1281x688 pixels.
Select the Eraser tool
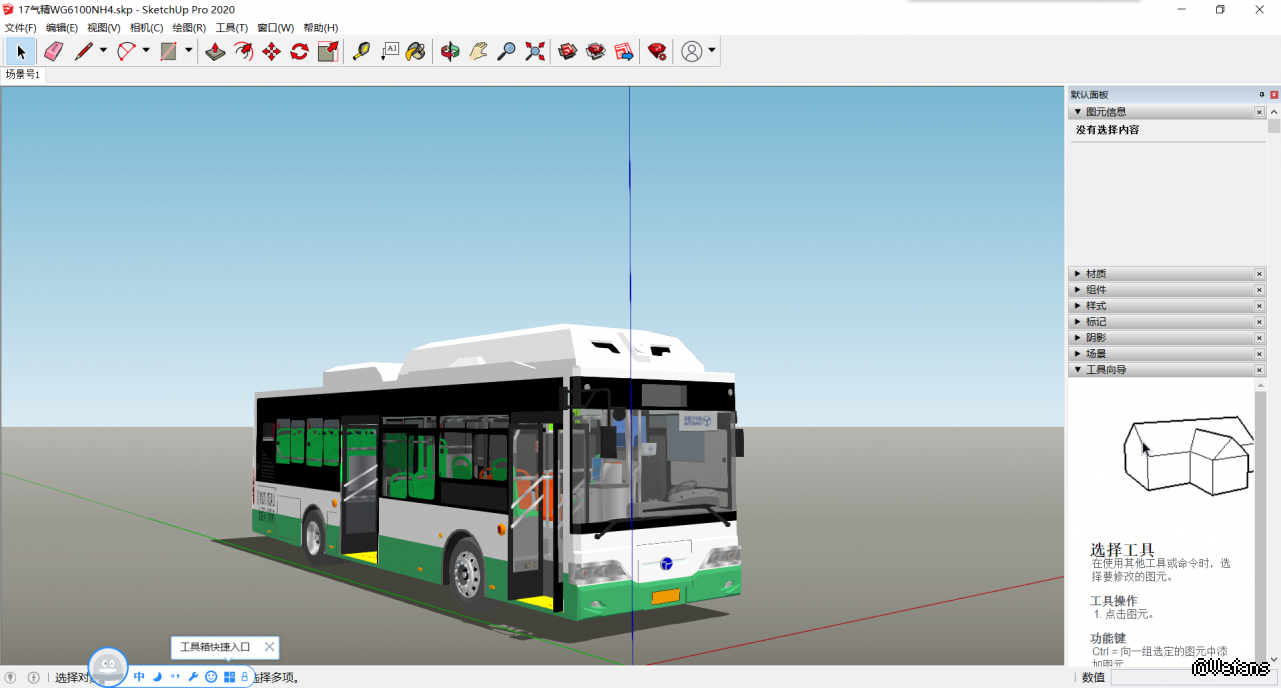pos(54,51)
